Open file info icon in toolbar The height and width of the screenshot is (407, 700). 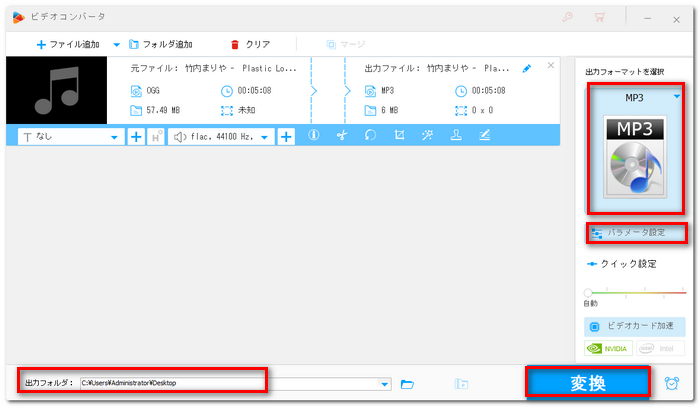pos(313,136)
